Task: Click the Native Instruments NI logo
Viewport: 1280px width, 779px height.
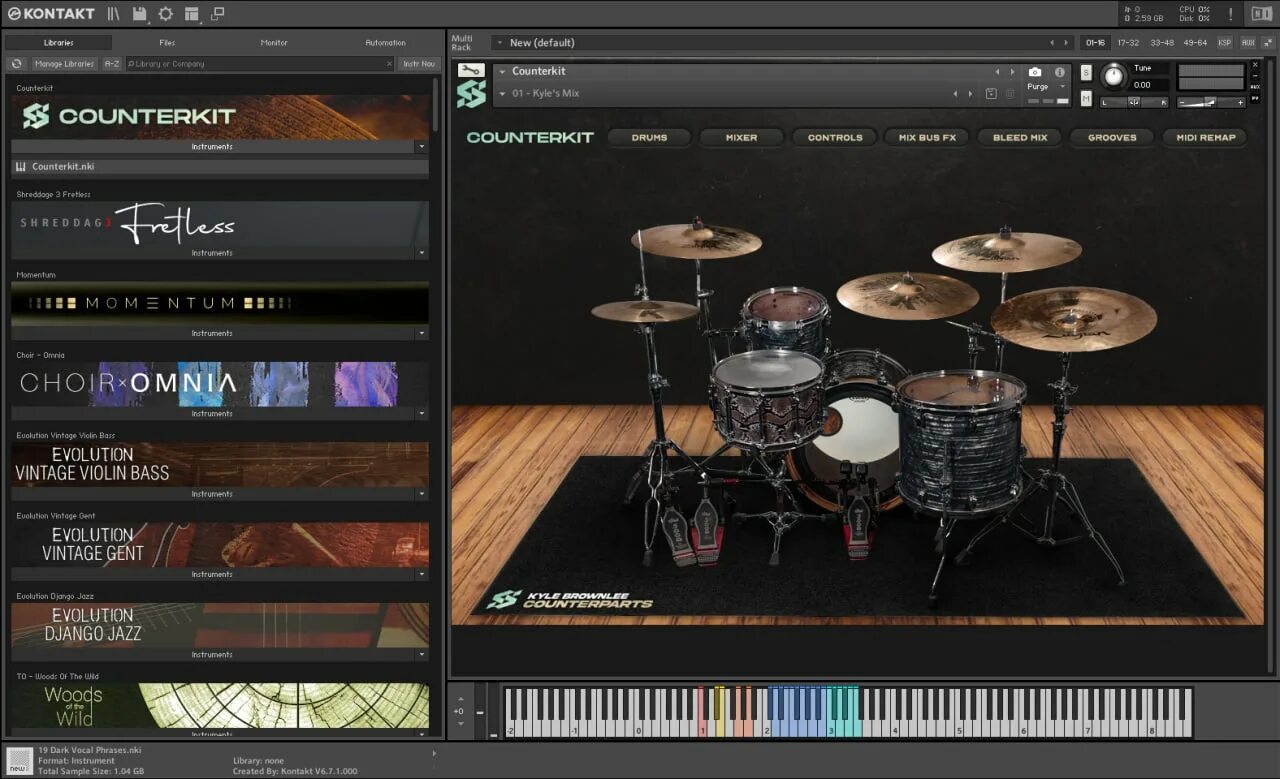Action: (x=1261, y=14)
